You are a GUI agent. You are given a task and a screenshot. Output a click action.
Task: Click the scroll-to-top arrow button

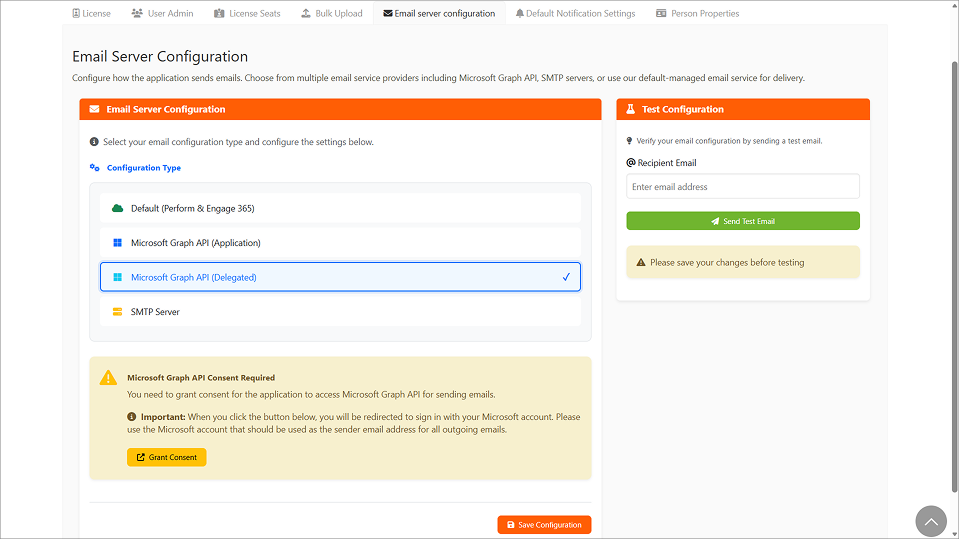click(x=931, y=521)
